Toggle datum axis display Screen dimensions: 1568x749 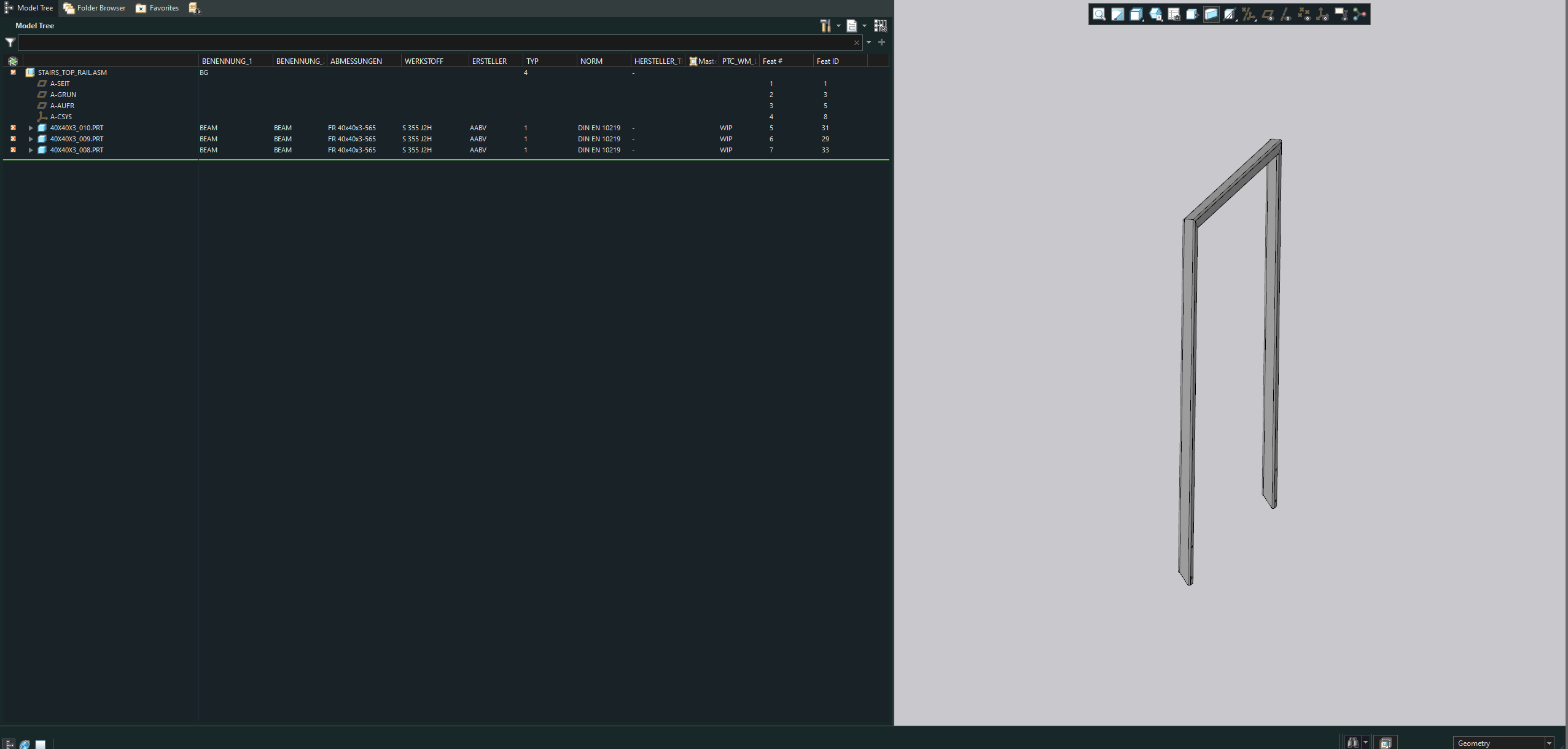coord(1285,14)
